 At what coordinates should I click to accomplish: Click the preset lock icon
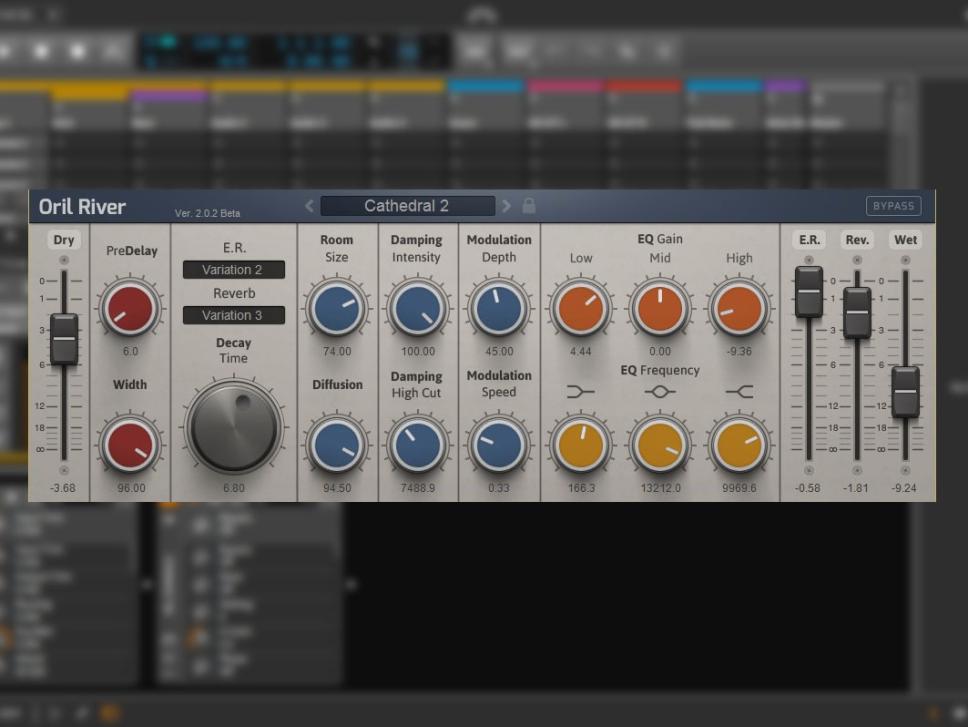pyautogui.click(x=529, y=206)
